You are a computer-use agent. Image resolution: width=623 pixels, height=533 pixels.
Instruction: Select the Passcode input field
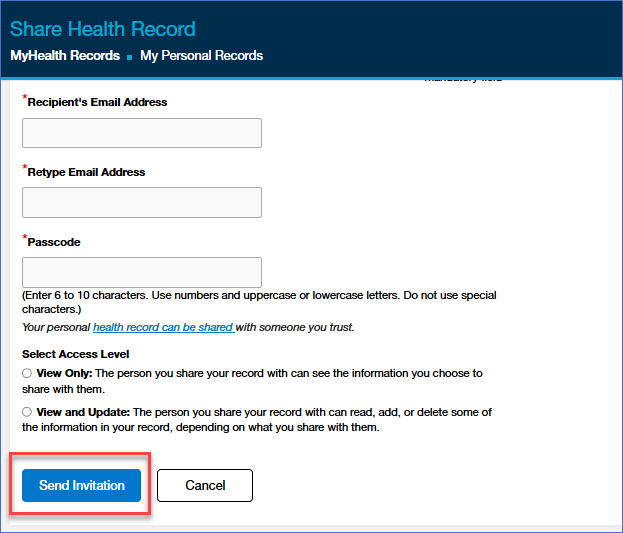click(x=142, y=272)
